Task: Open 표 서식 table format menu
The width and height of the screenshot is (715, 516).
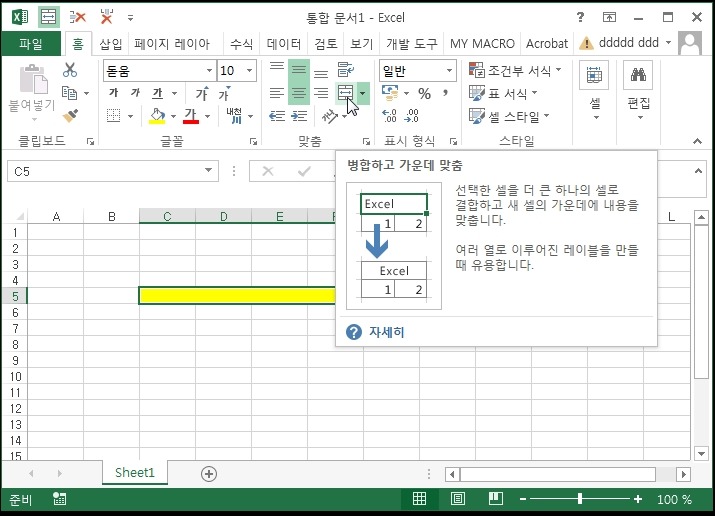Action: point(503,93)
